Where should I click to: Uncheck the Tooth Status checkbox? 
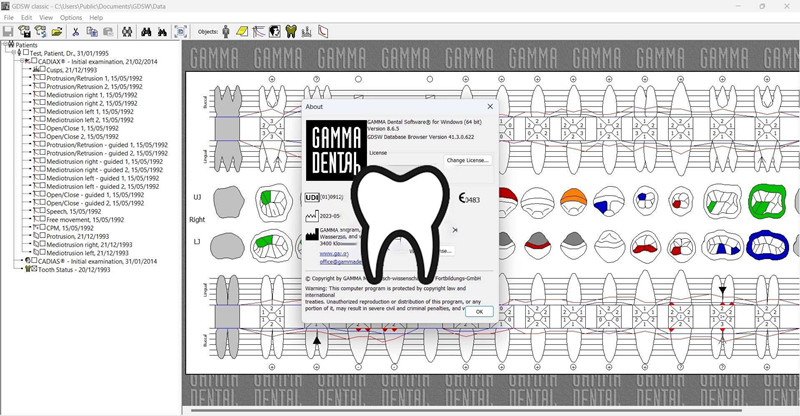coord(34,269)
